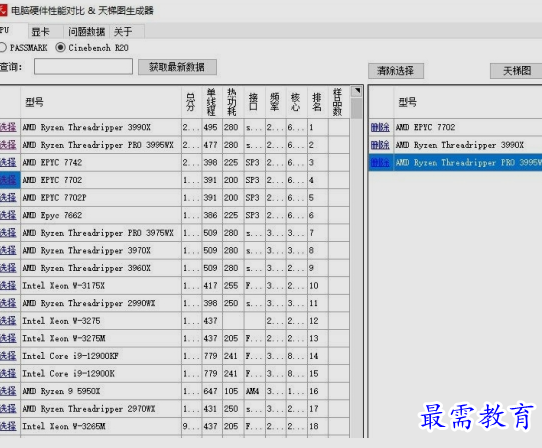Switch to the 显卡 tab
The height and width of the screenshot is (448, 542).
[40, 32]
